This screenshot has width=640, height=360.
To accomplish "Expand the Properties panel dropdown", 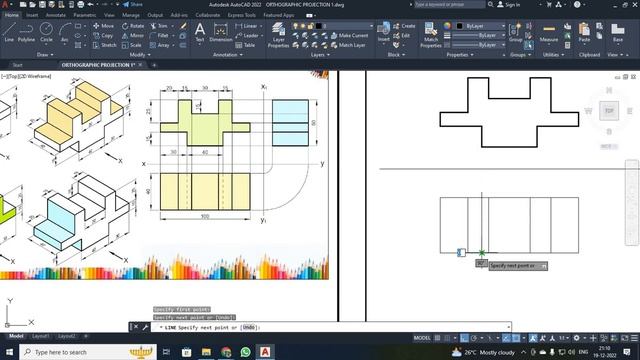I will (460, 54).
